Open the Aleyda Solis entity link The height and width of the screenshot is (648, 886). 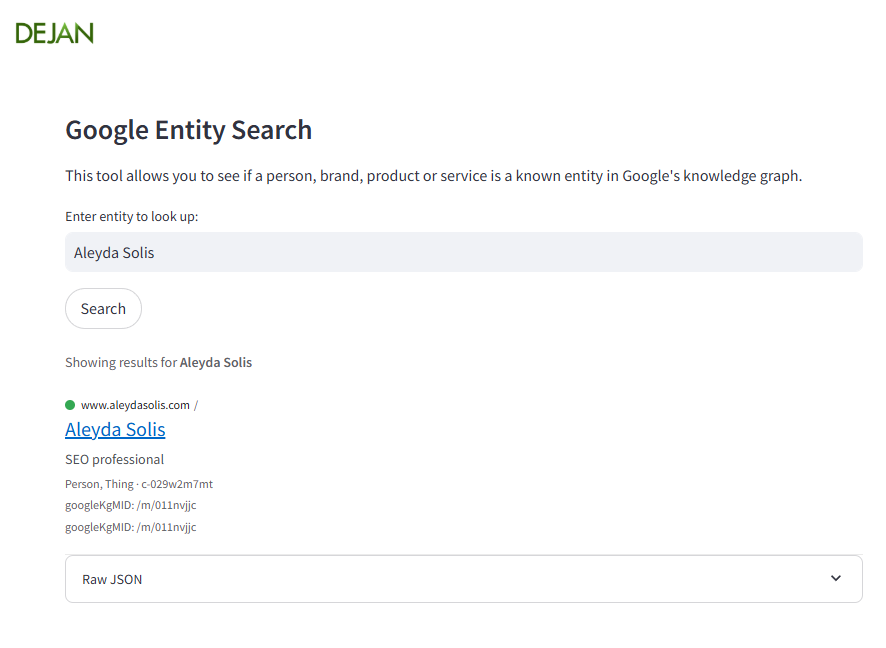[x=115, y=429]
